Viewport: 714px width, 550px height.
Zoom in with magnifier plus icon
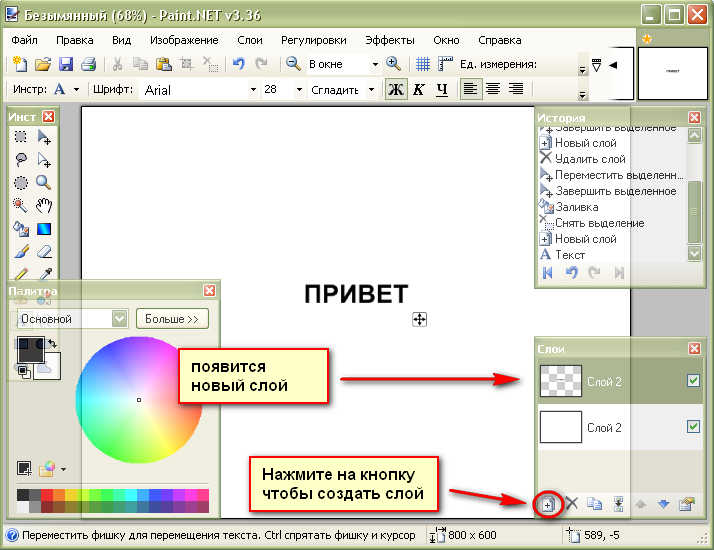[393, 64]
